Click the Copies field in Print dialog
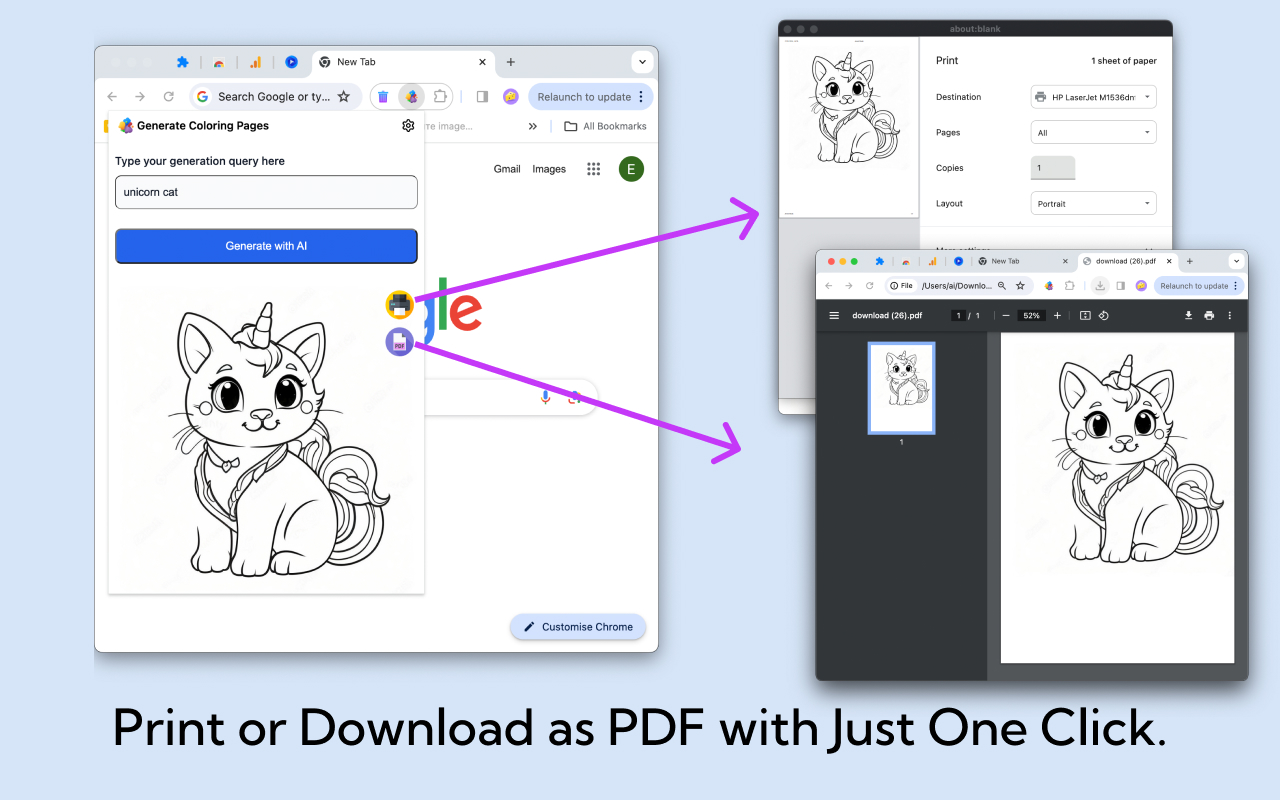The width and height of the screenshot is (1280, 800). tap(1053, 168)
